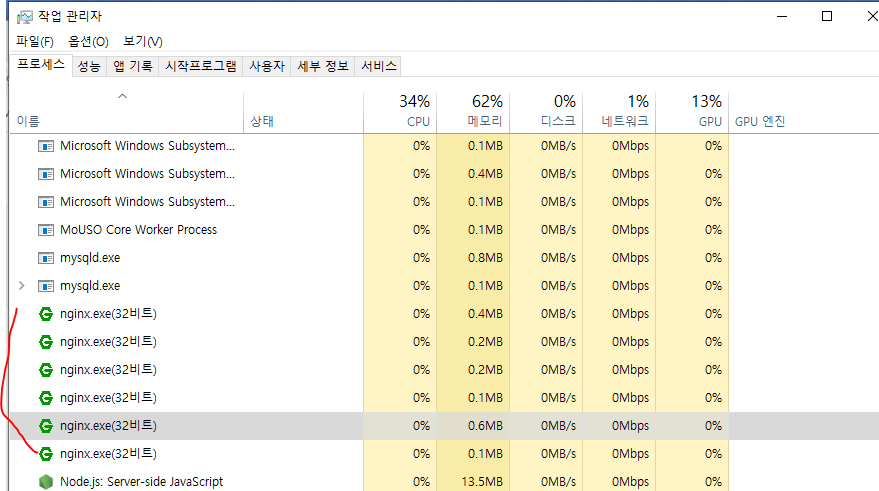Sort processes by 디스크 column header
The width and height of the screenshot is (879, 491).
tap(545, 112)
